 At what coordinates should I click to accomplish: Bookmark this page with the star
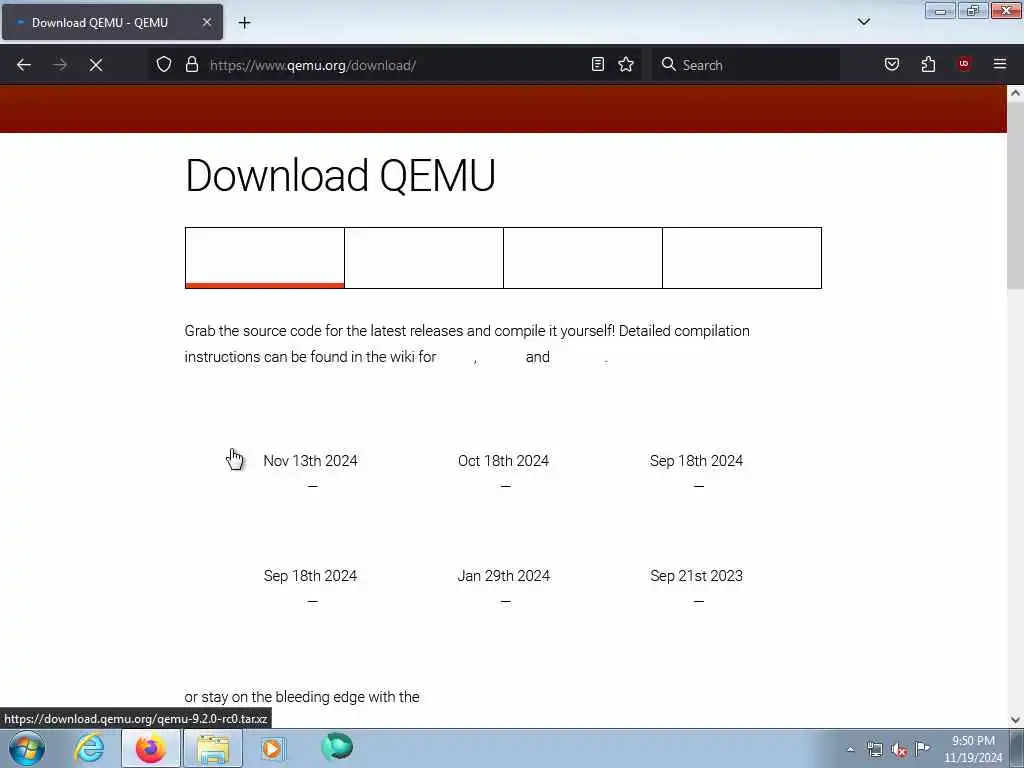(626, 64)
